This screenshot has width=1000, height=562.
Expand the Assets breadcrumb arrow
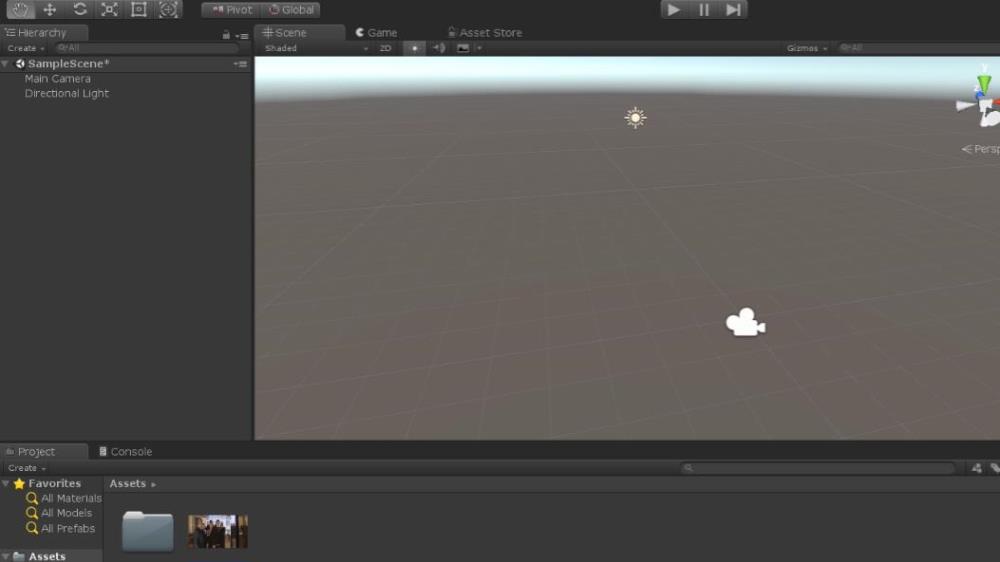(154, 485)
